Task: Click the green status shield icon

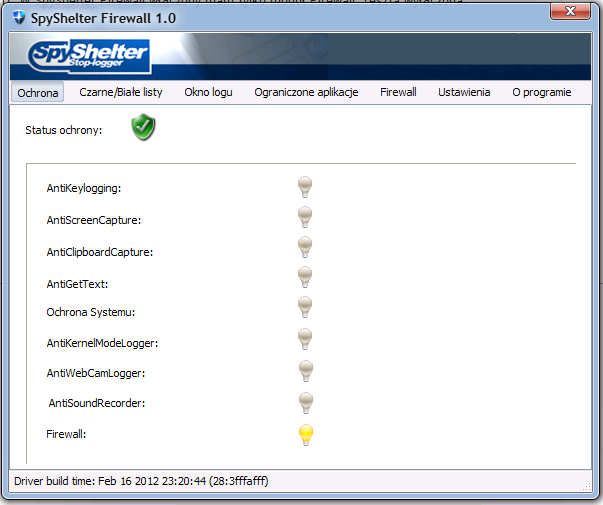Action: click(143, 127)
